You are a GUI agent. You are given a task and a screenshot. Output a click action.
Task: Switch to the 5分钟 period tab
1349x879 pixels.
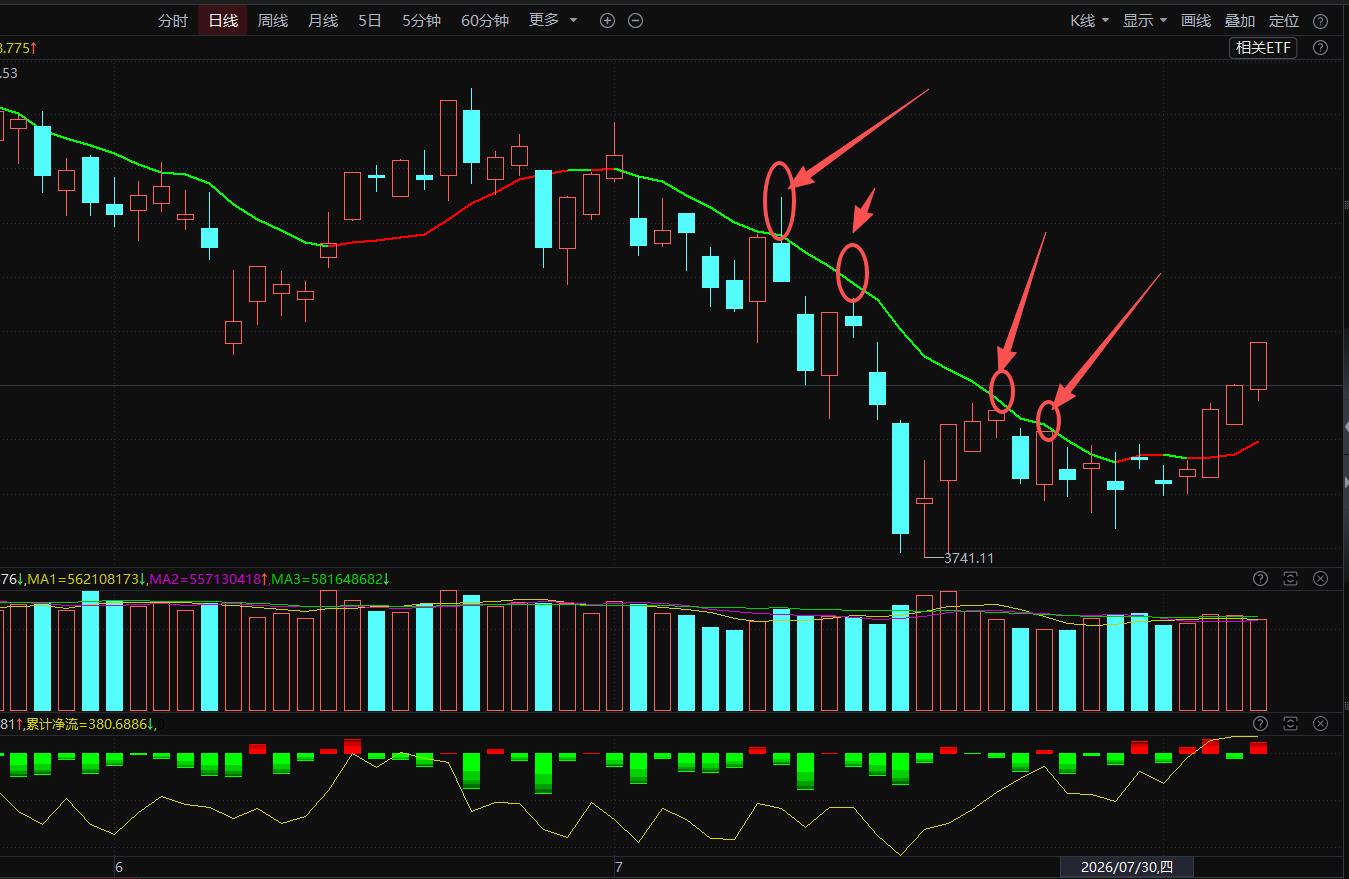pyautogui.click(x=421, y=21)
